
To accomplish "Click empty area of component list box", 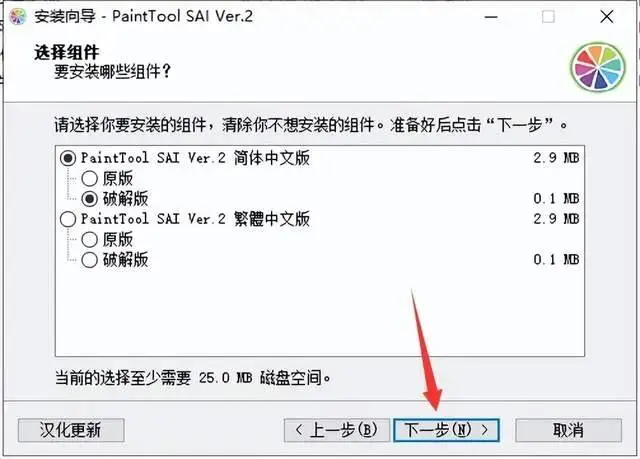I will tap(320, 312).
